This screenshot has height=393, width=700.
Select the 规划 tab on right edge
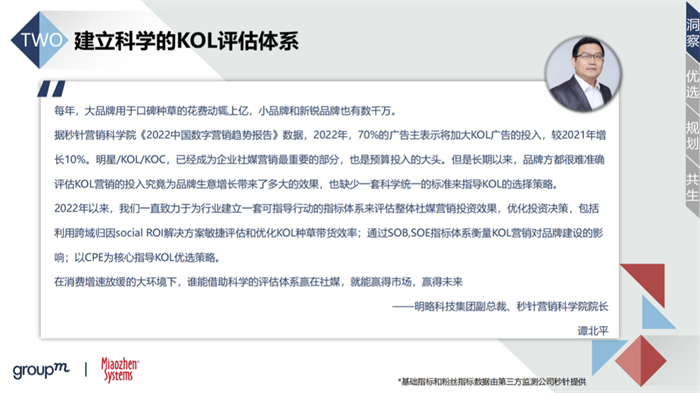(692, 135)
